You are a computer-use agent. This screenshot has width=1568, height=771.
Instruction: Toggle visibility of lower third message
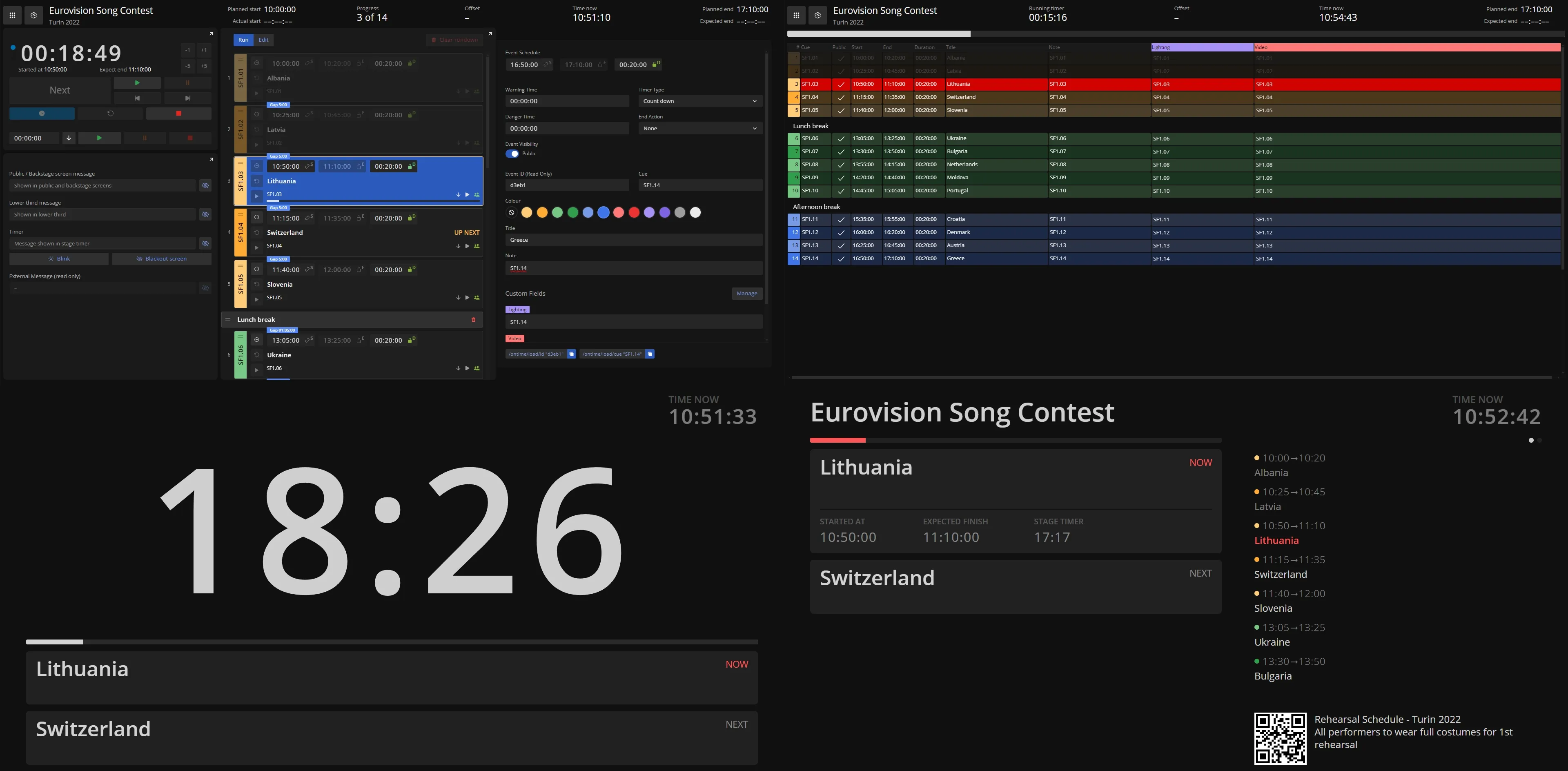[205, 214]
